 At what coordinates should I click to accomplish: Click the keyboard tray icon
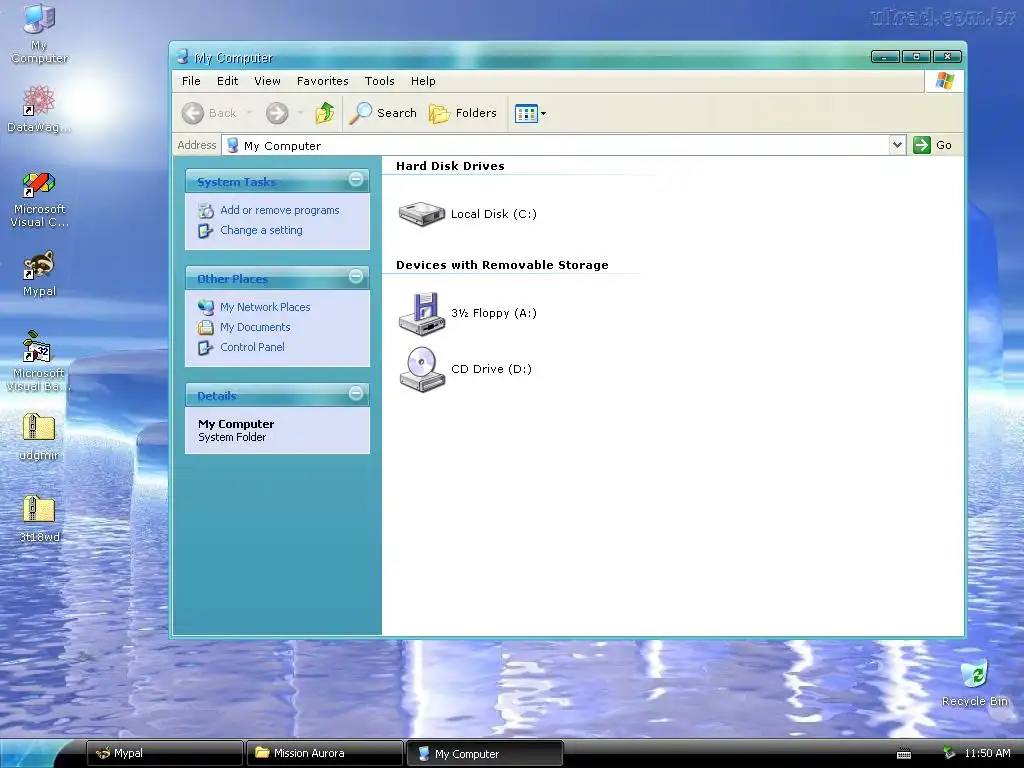pyautogui.click(x=904, y=754)
